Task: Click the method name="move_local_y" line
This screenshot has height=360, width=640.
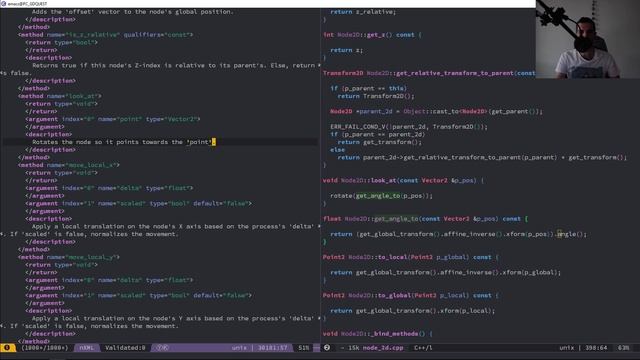Action: 69,257
